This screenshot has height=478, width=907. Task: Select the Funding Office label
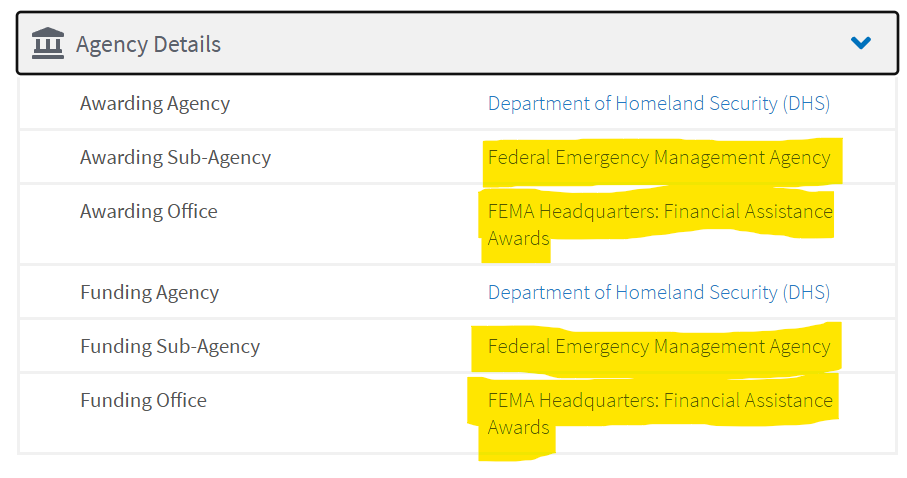143,400
